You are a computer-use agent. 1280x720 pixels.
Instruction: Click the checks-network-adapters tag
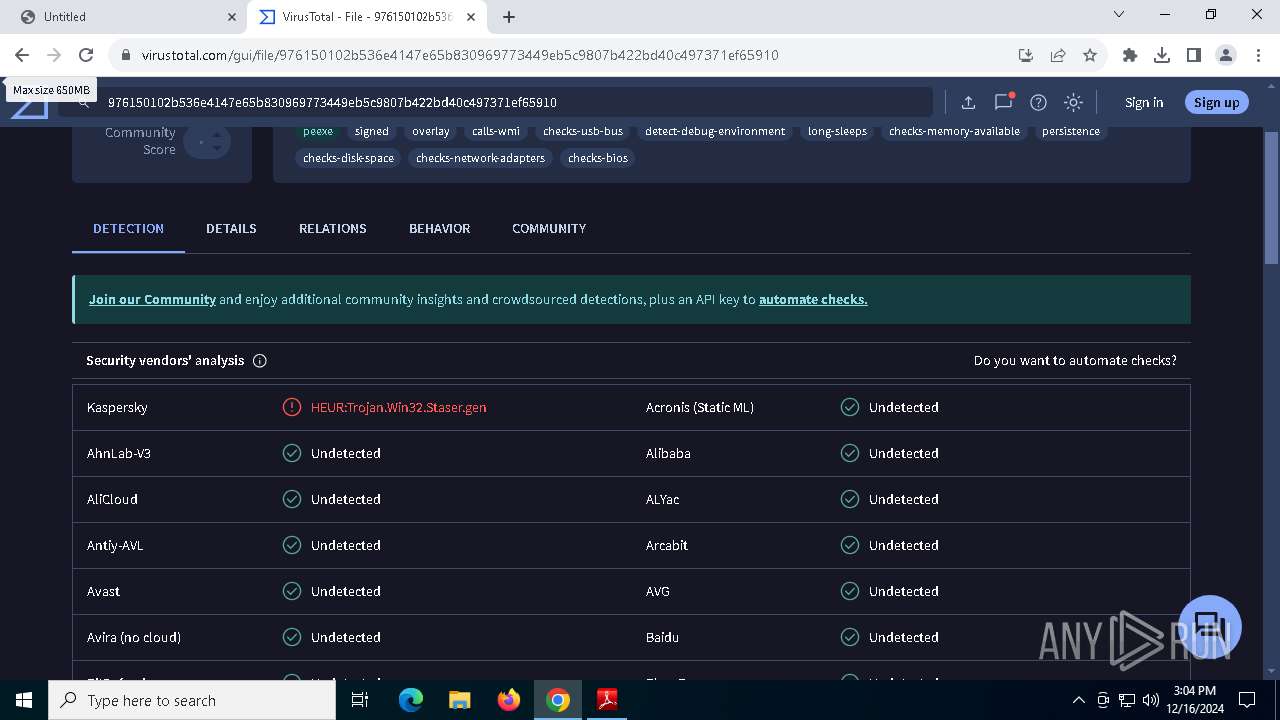pos(480,158)
